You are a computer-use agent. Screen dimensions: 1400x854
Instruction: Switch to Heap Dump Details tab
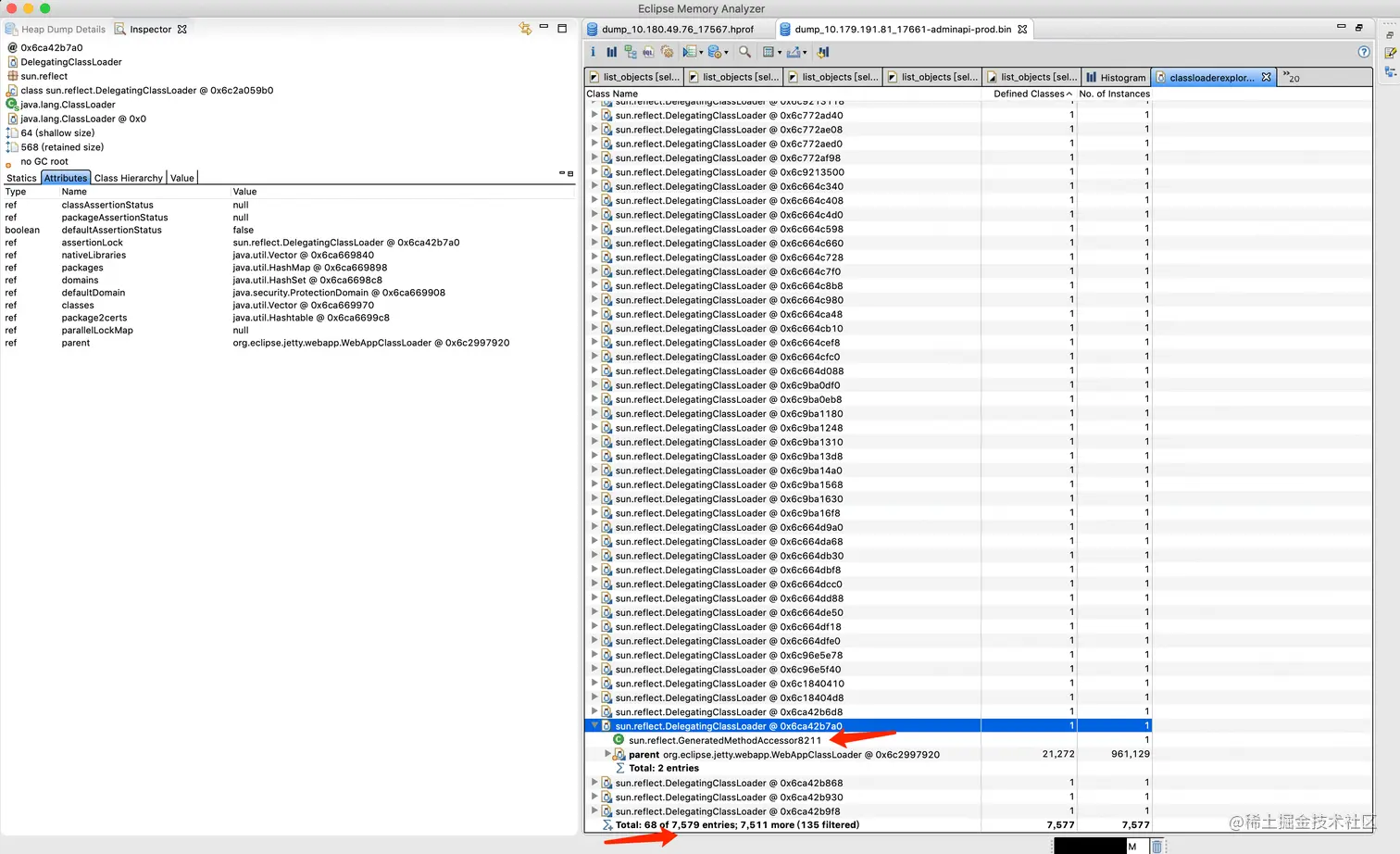coord(56,29)
